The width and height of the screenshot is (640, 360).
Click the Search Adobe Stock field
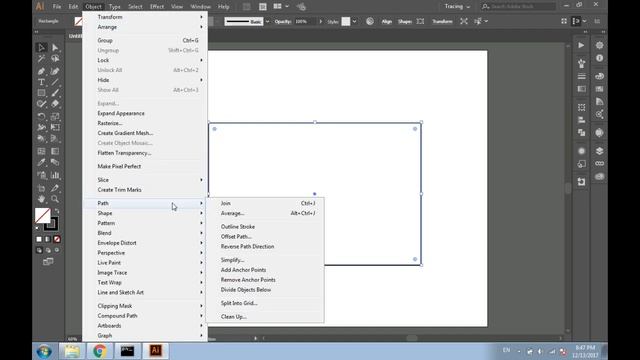tap(518, 7)
